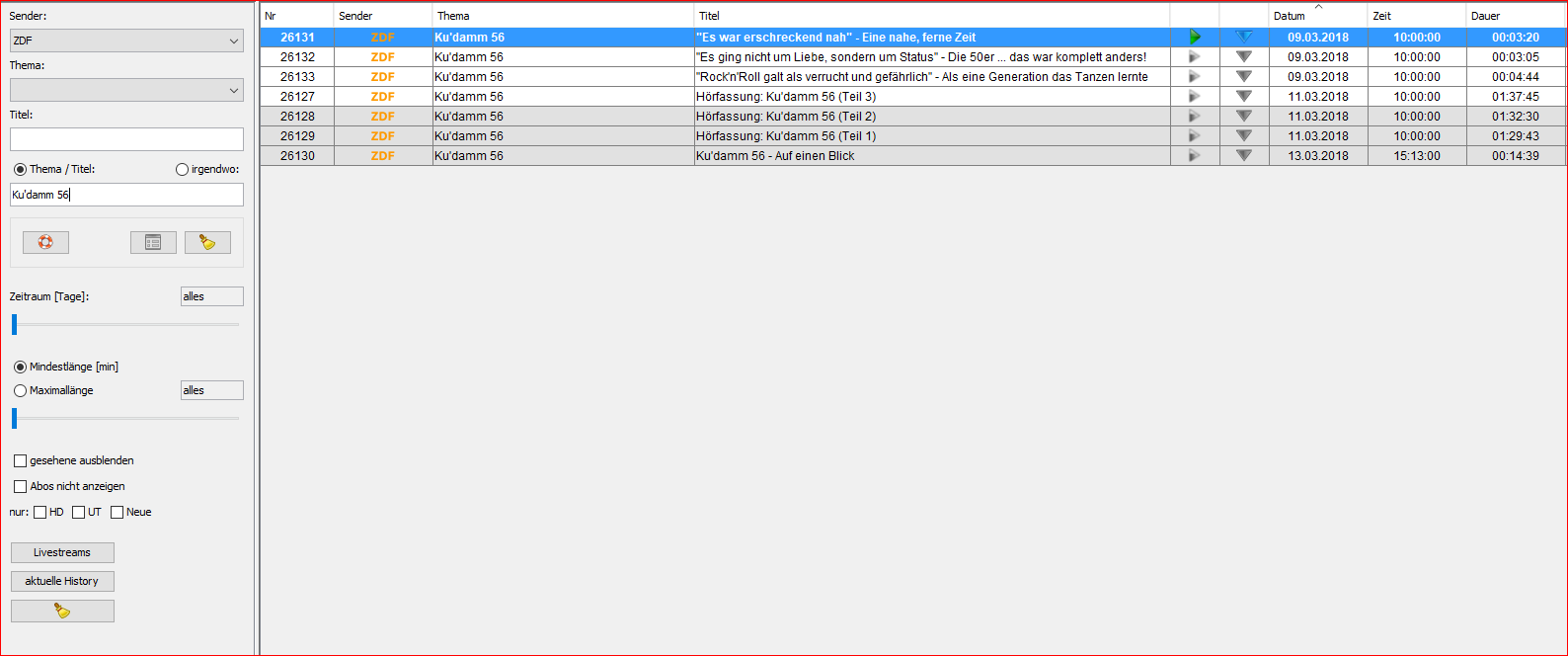Enable gesehene ausblenden checkbox
The height and width of the screenshot is (656, 1568).
[x=21, y=460]
